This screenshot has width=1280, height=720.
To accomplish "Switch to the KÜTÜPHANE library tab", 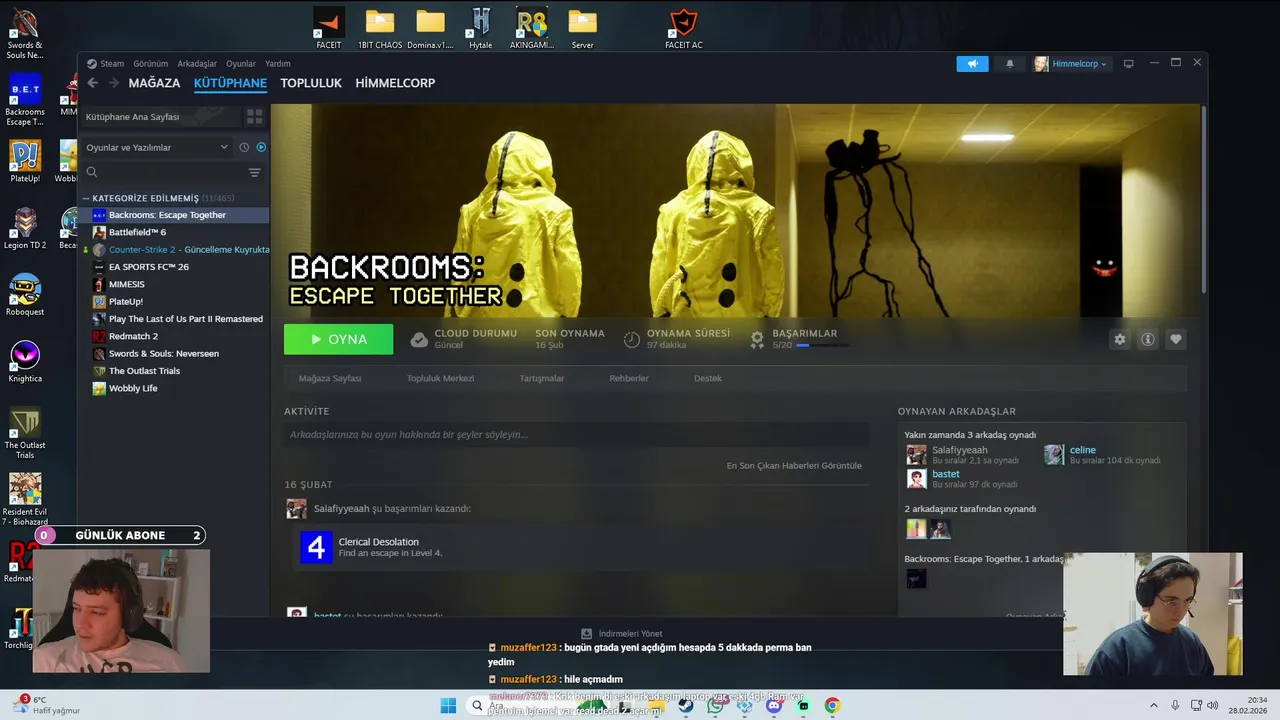I will point(230,83).
